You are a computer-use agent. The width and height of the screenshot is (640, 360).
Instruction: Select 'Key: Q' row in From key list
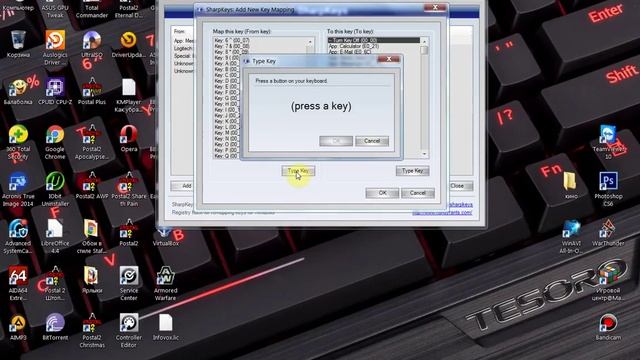pyautogui.click(x=227, y=156)
